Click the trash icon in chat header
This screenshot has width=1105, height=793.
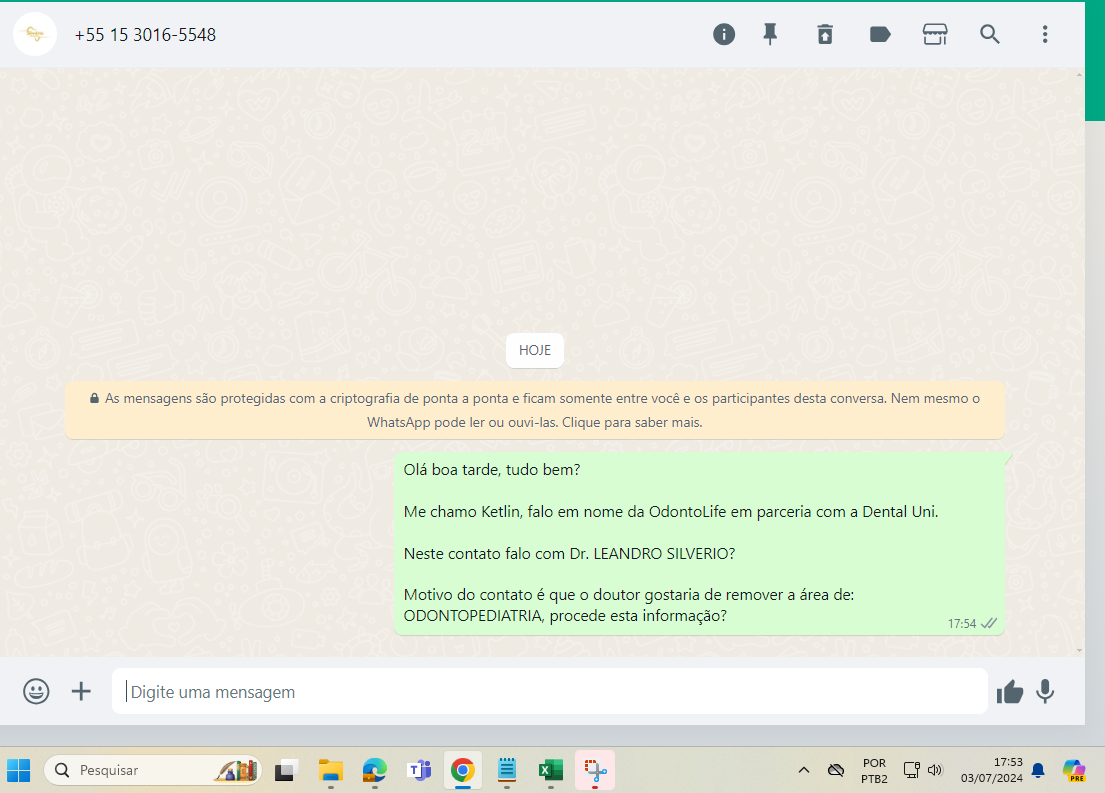pos(825,35)
